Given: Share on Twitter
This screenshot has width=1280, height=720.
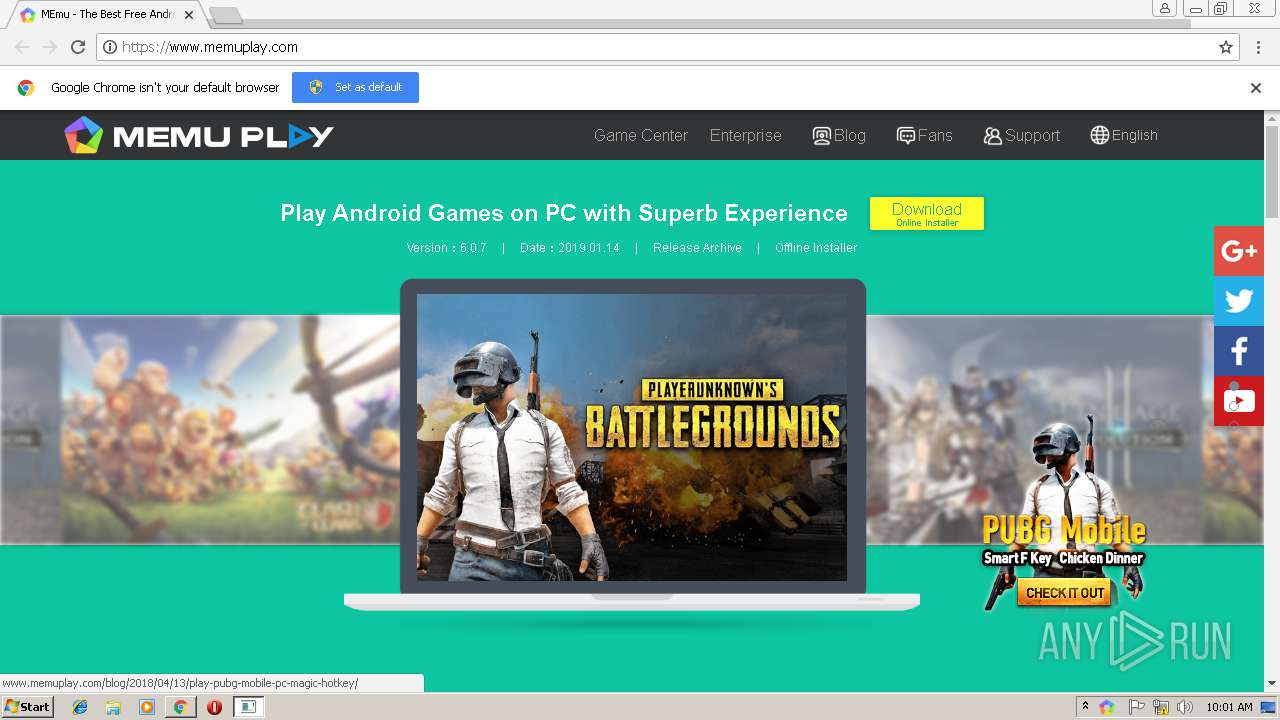Looking at the screenshot, I should pos(1239,301).
